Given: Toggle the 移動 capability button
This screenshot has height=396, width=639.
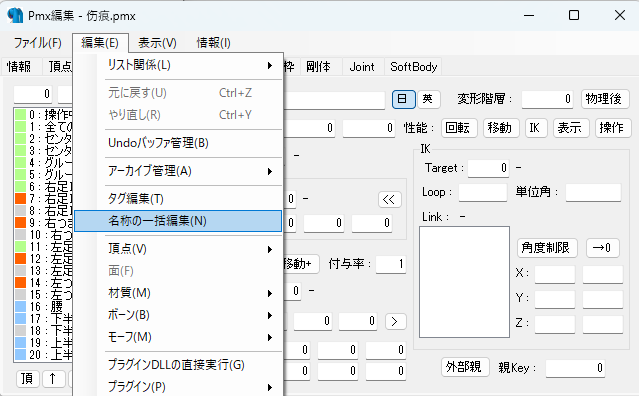Looking at the screenshot, I should click(500, 128).
